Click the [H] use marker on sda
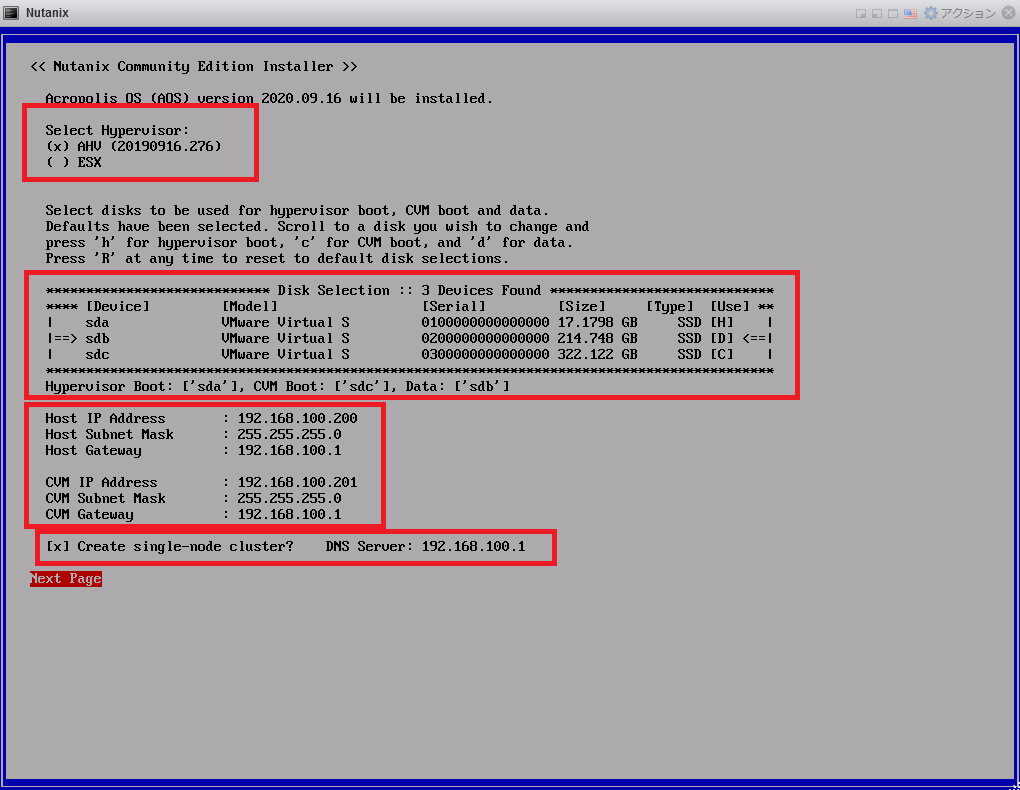This screenshot has height=790, width=1020. [721, 323]
